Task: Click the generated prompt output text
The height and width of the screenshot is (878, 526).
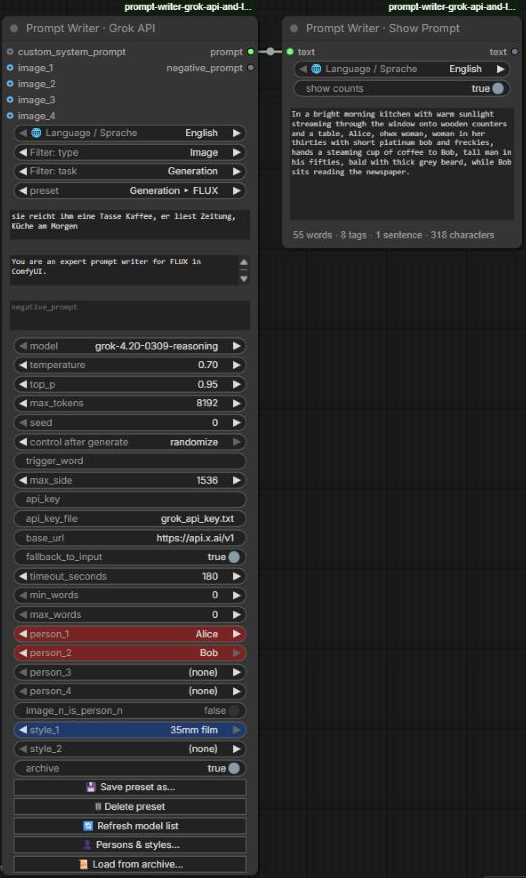Action: point(402,164)
